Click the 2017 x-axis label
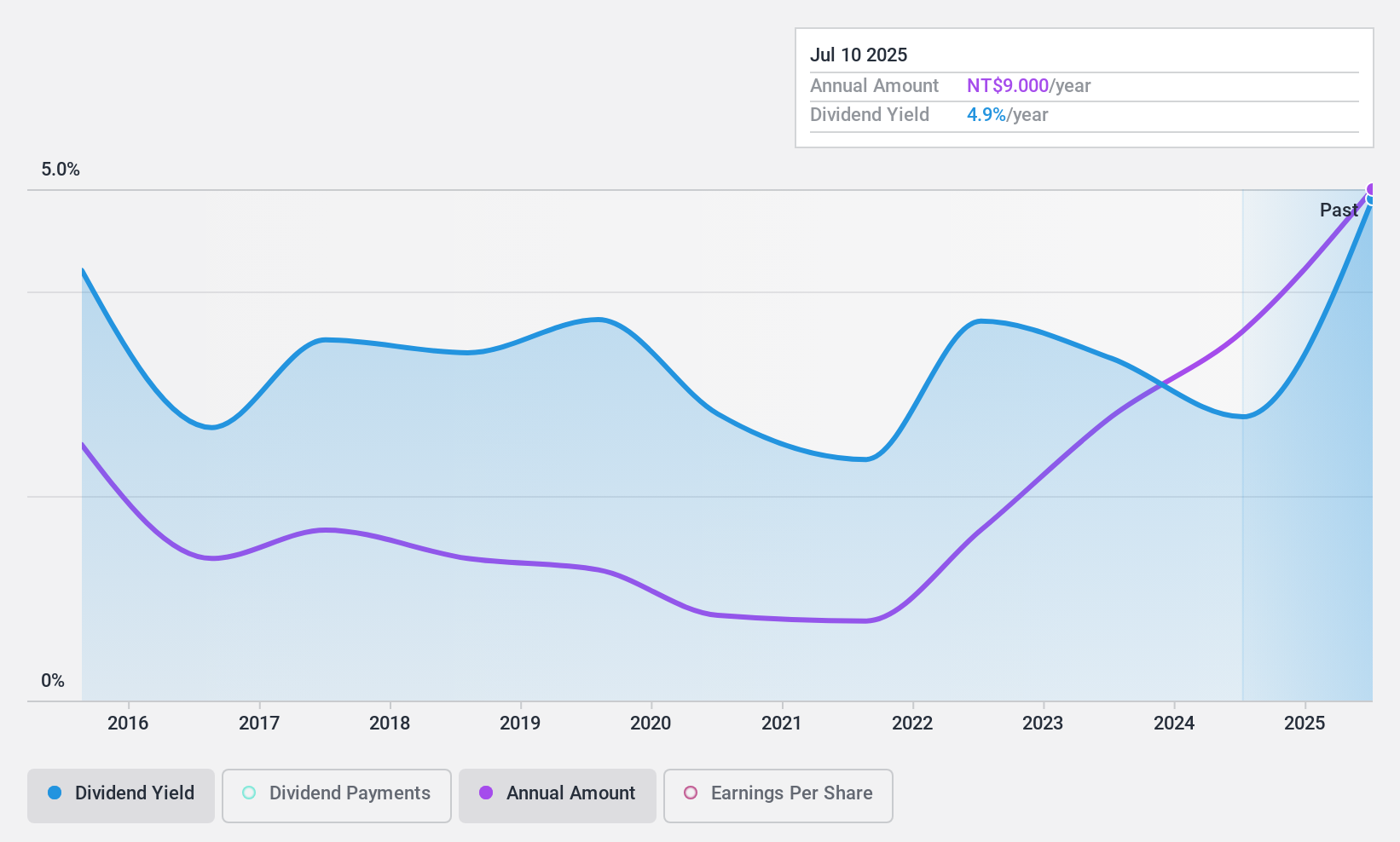Image resolution: width=1400 pixels, height=842 pixels. 259,724
